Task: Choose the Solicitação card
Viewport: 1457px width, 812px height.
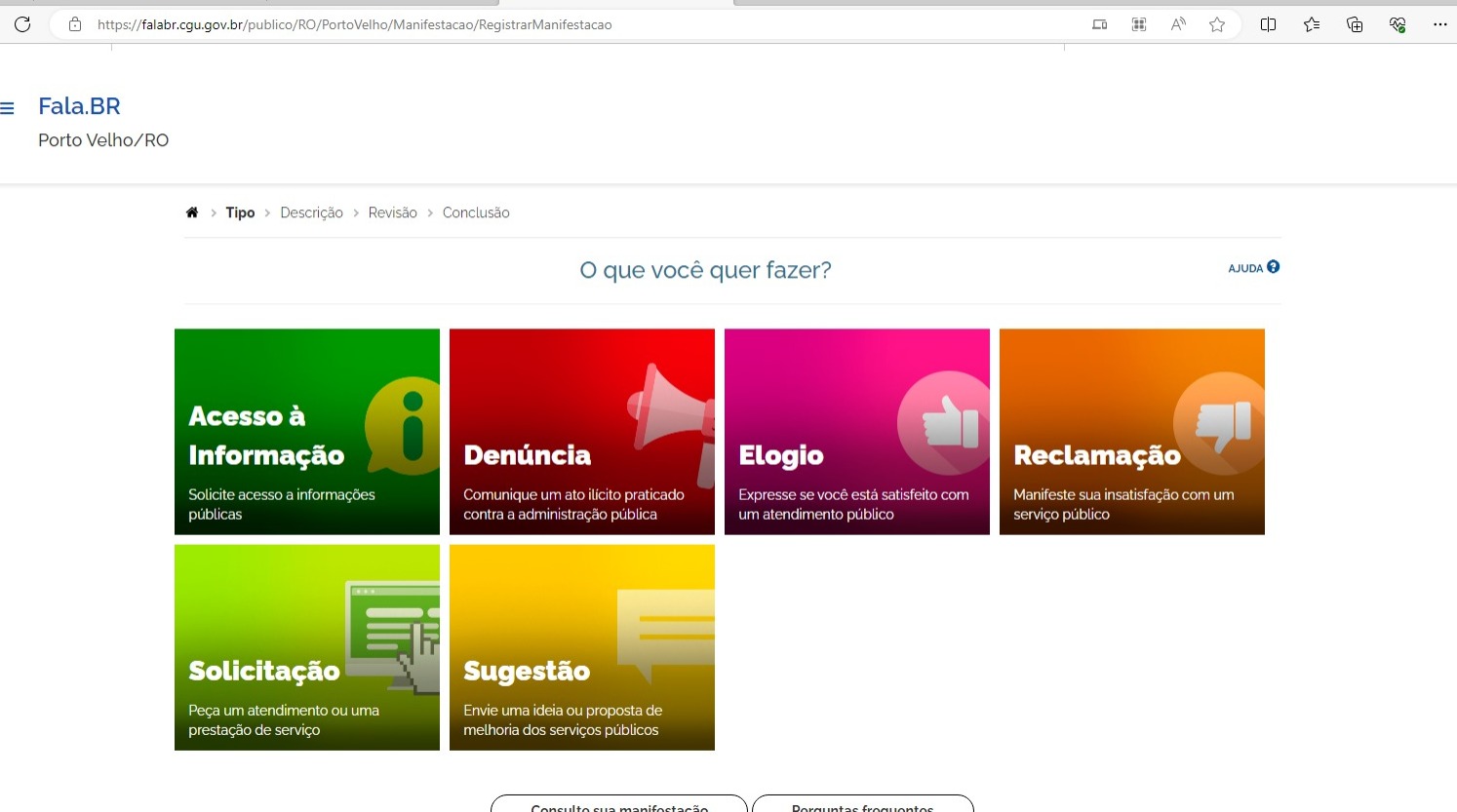Action: tap(307, 647)
